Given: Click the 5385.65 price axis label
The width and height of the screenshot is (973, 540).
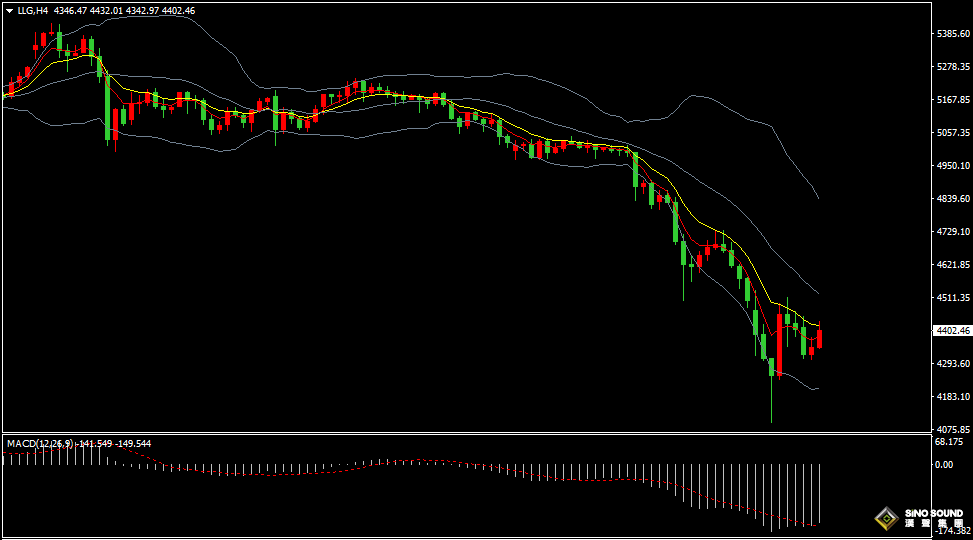Looking at the screenshot, I should [951, 34].
